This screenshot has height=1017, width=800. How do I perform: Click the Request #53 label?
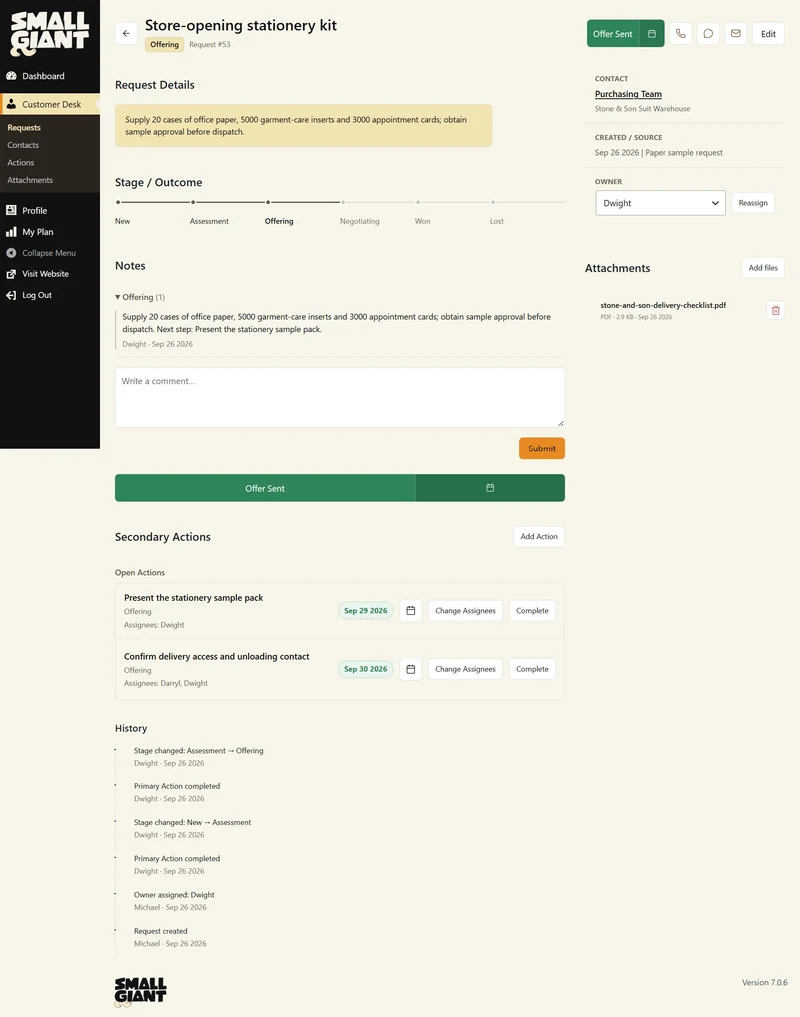pos(210,44)
